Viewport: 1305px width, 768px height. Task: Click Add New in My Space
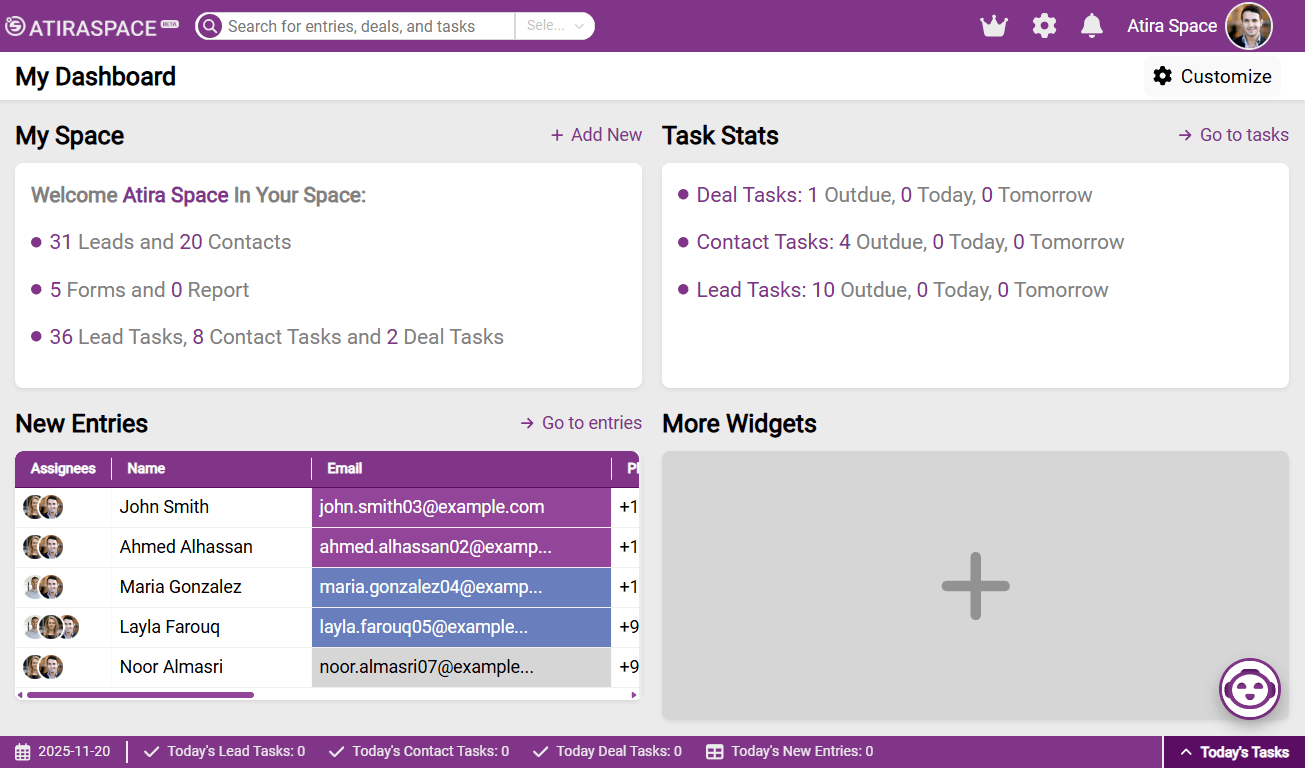(x=596, y=134)
